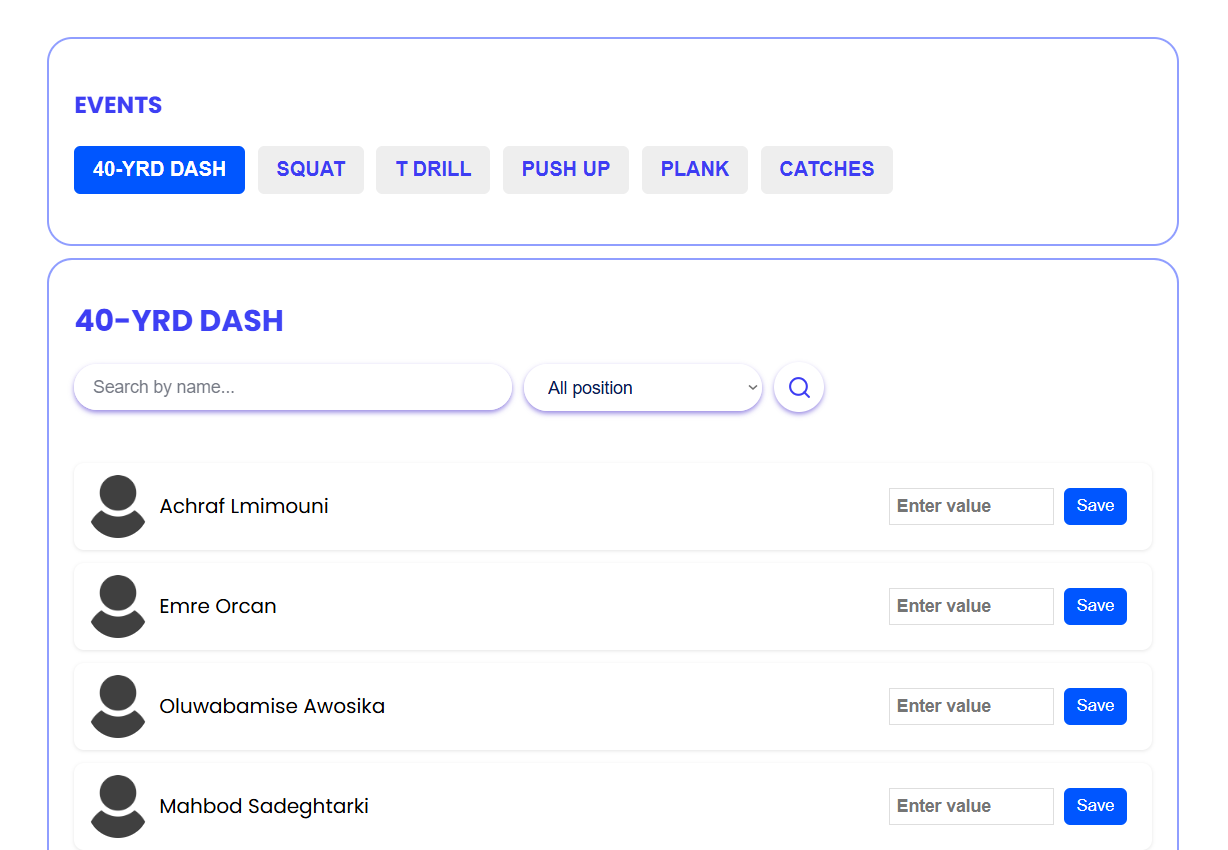Click Achraf Lmimouni's avatar icon

click(118, 506)
